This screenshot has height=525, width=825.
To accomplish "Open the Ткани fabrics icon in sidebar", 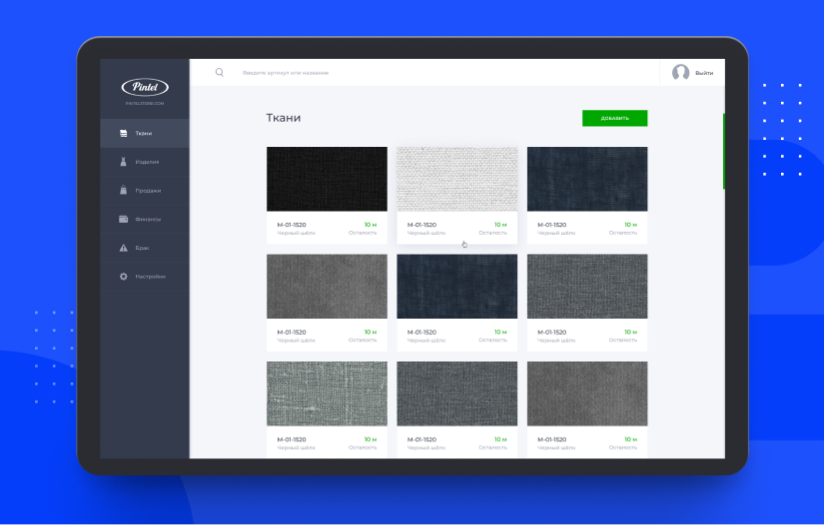I will click(123, 134).
